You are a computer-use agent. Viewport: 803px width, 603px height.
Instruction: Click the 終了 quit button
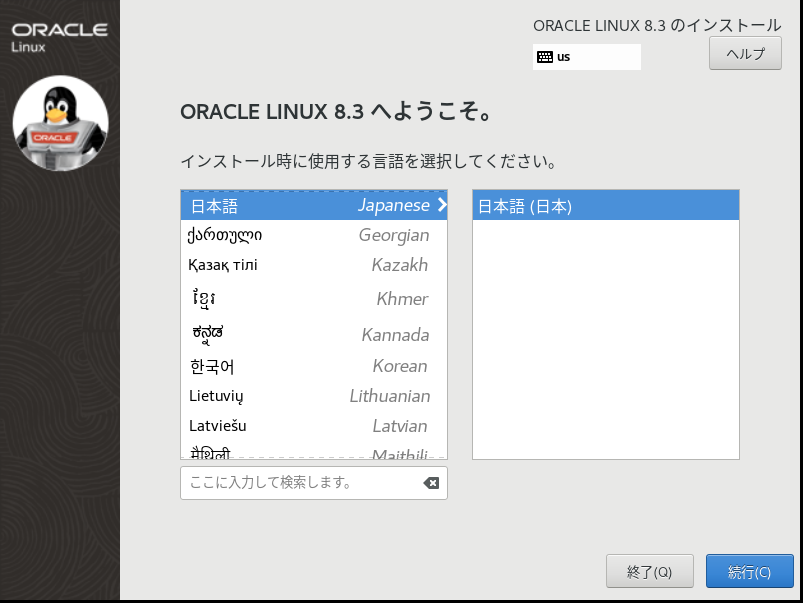pos(649,572)
